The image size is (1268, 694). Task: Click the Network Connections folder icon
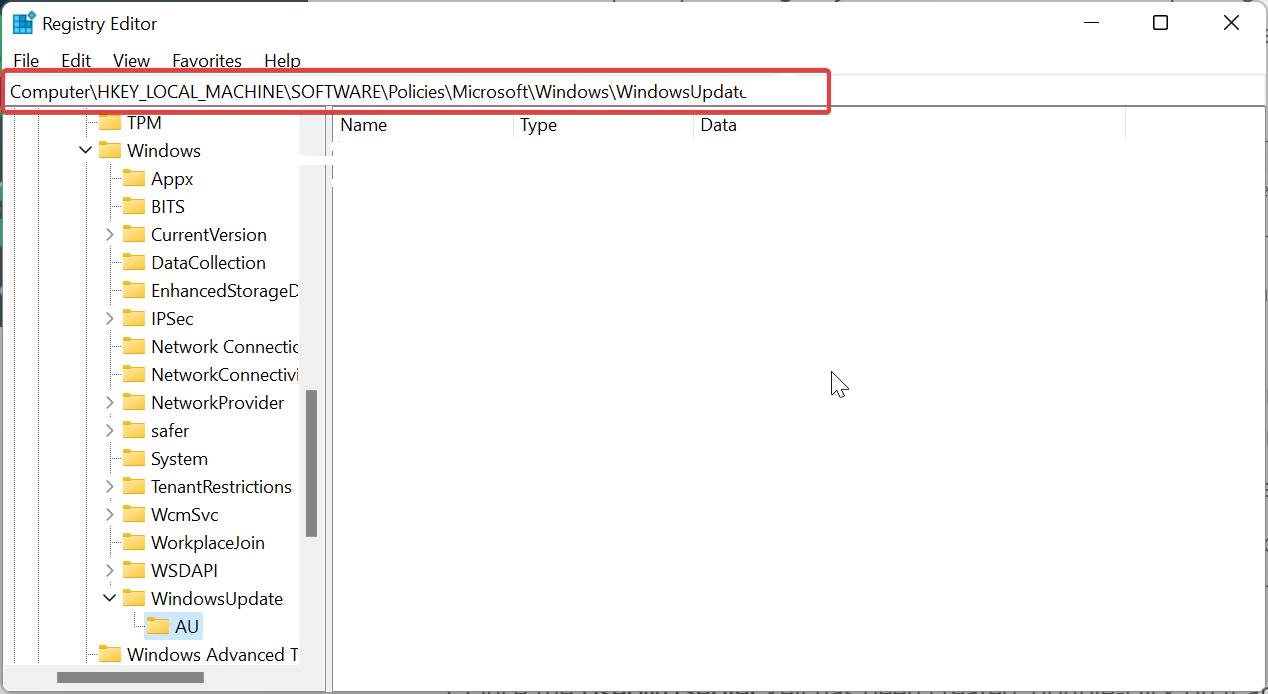pos(134,347)
